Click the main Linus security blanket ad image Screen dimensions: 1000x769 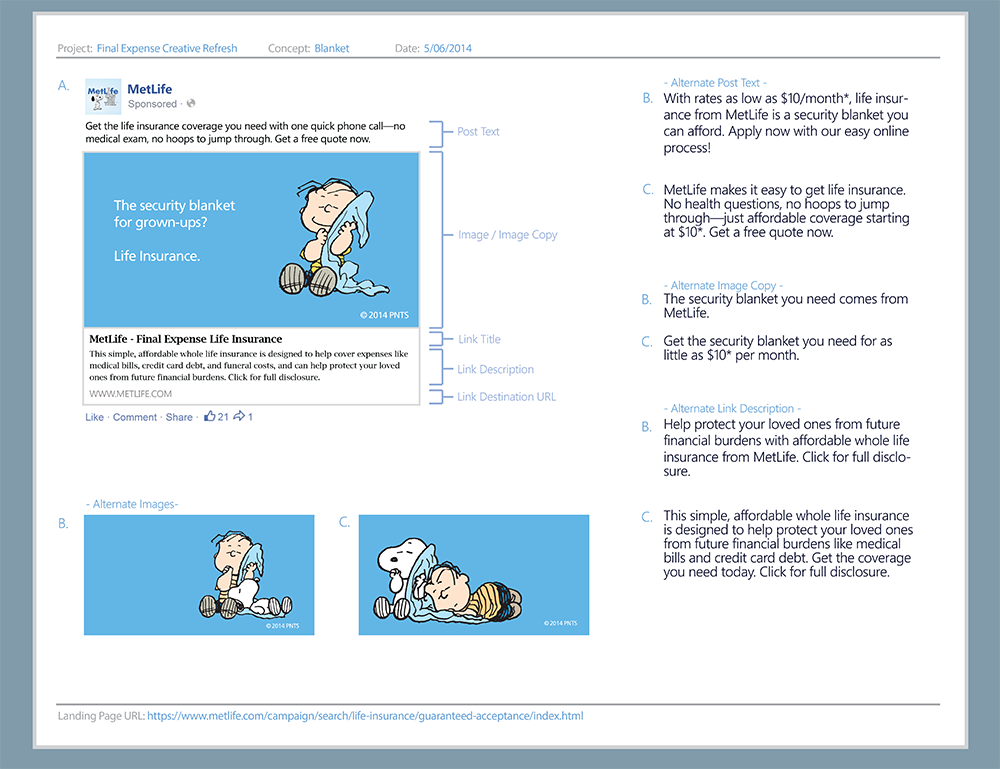(x=251, y=240)
